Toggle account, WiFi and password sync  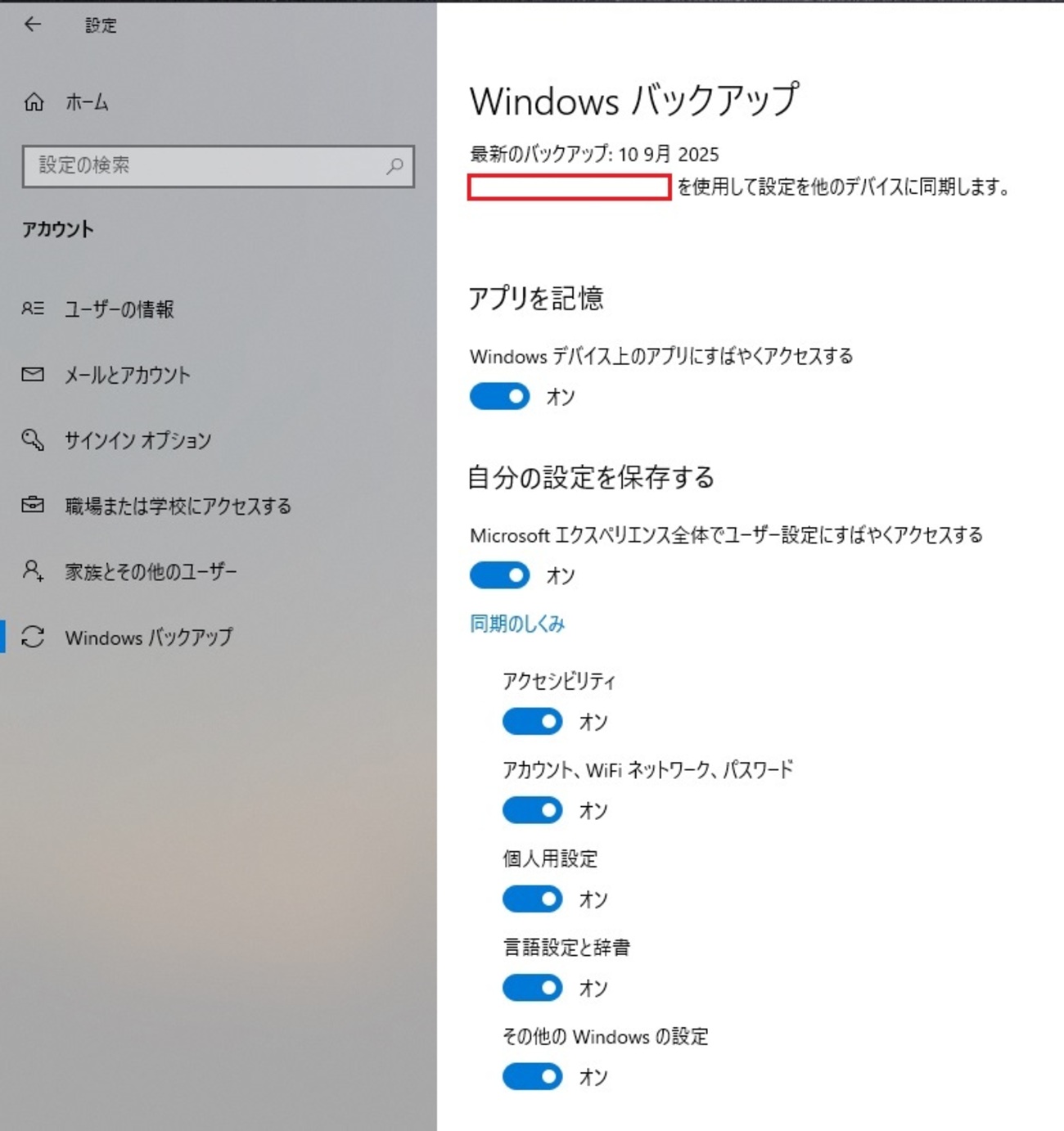[x=531, y=810]
